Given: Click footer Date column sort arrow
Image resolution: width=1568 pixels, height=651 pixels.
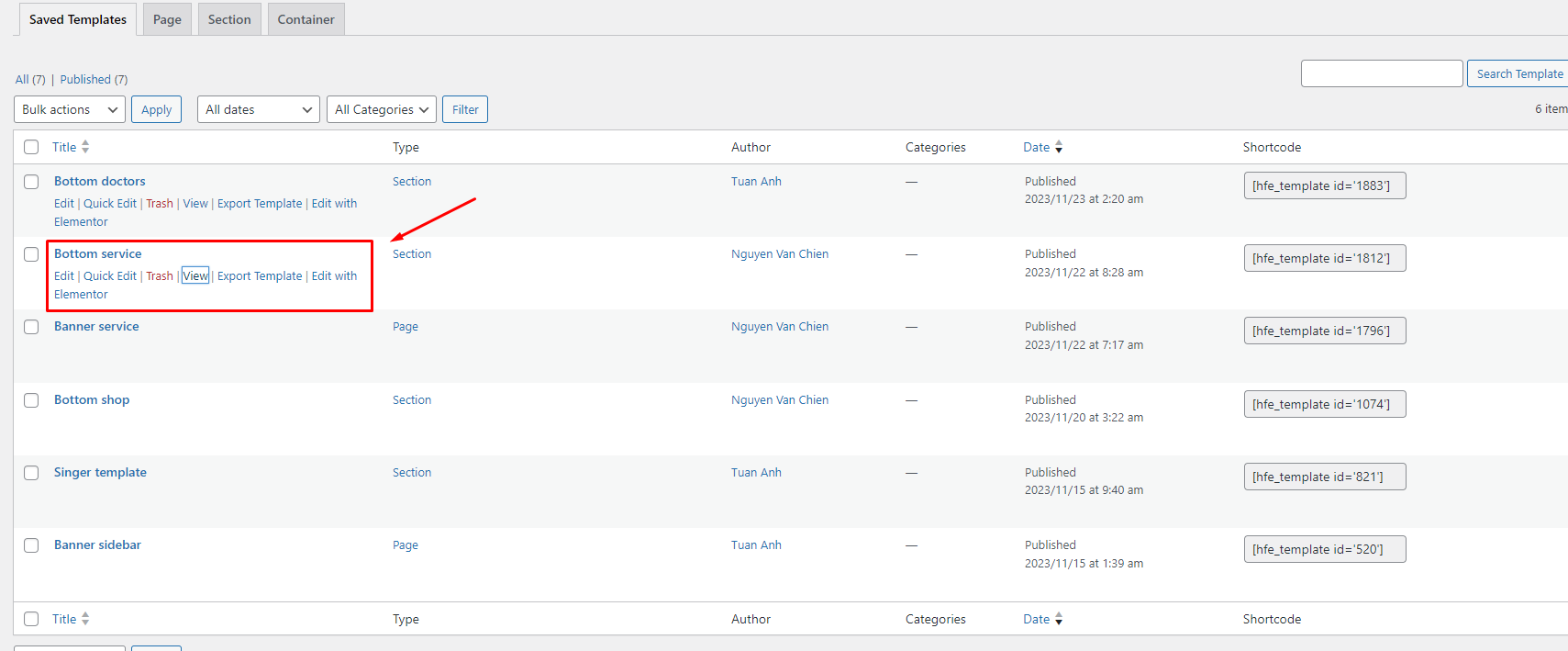Looking at the screenshot, I should [1059, 619].
